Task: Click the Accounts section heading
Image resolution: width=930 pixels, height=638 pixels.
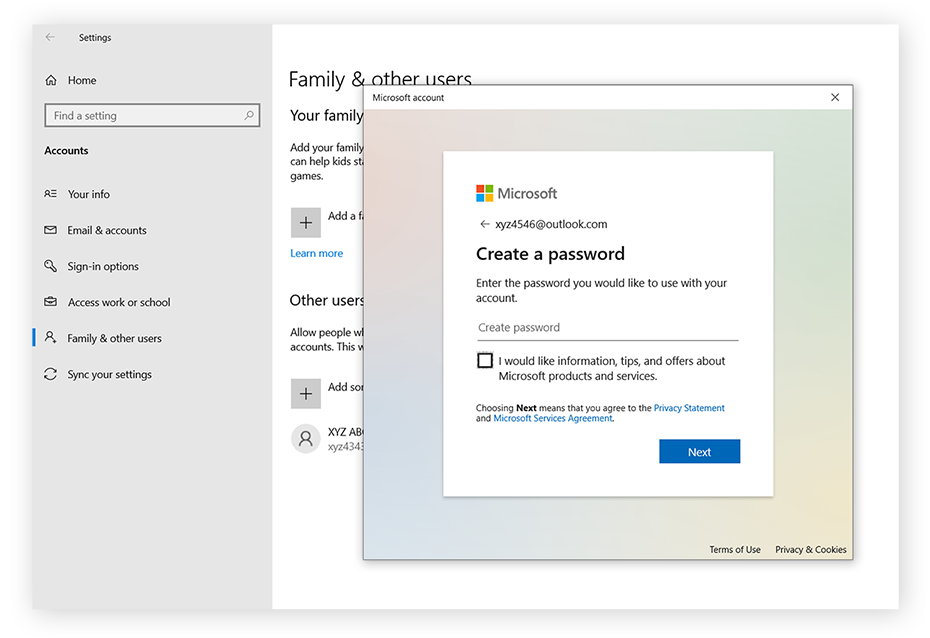Action: (66, 151)
